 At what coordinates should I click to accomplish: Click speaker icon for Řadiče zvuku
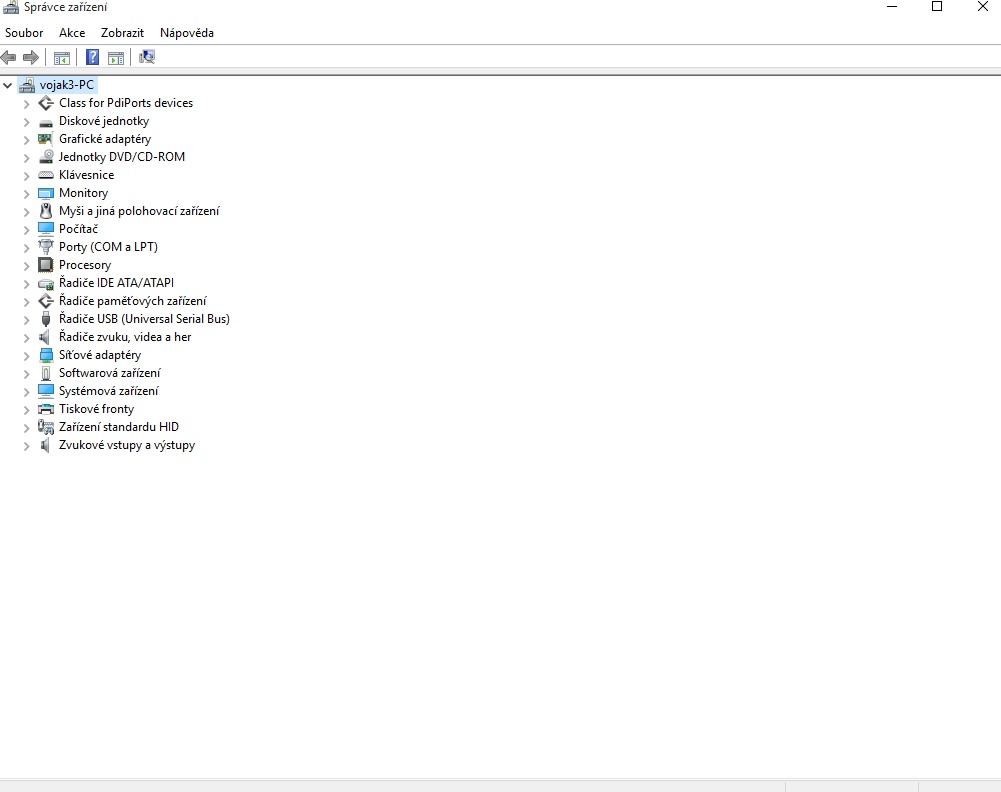coord(45,337)
